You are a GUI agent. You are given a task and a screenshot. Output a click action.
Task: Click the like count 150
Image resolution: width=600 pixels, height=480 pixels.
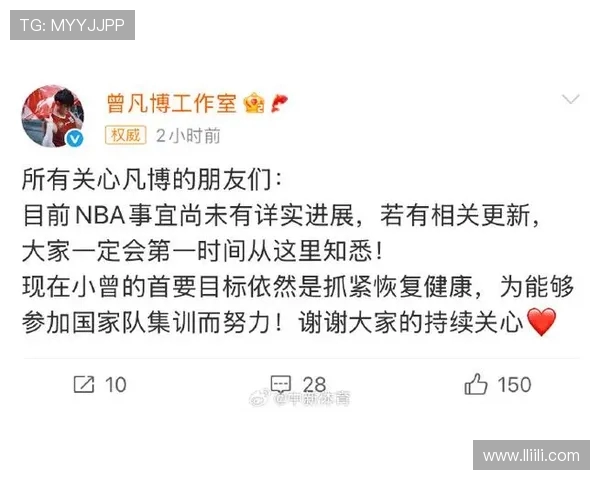[x=514, y=384]
